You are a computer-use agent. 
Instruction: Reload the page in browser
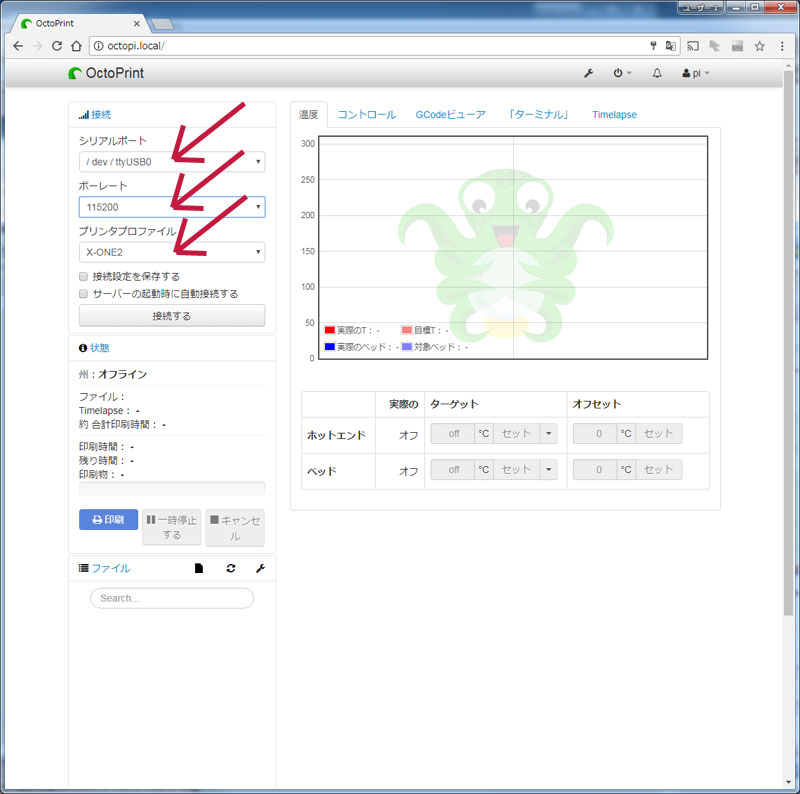click(57, 46)
